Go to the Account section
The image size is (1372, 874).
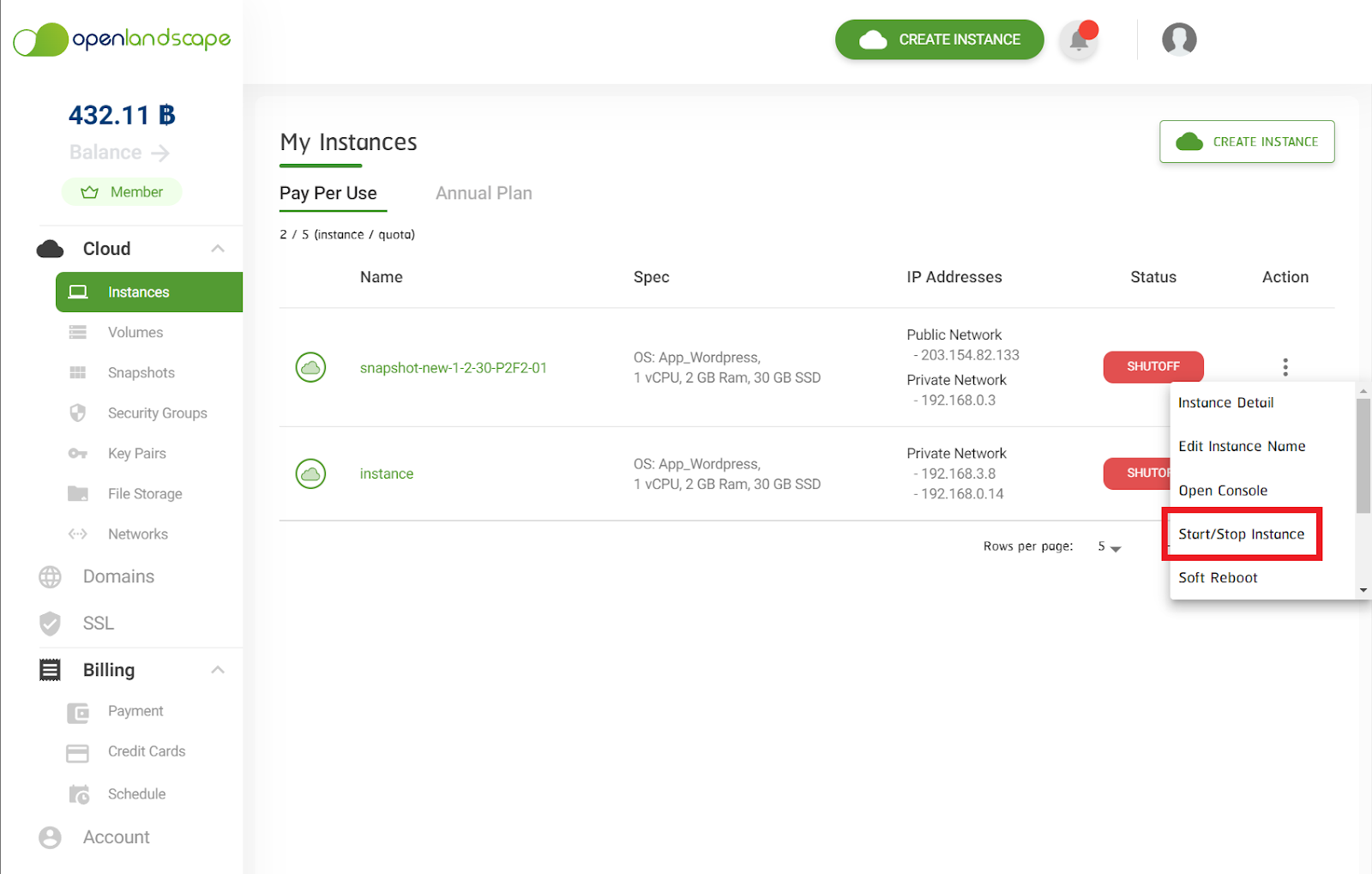116,838
